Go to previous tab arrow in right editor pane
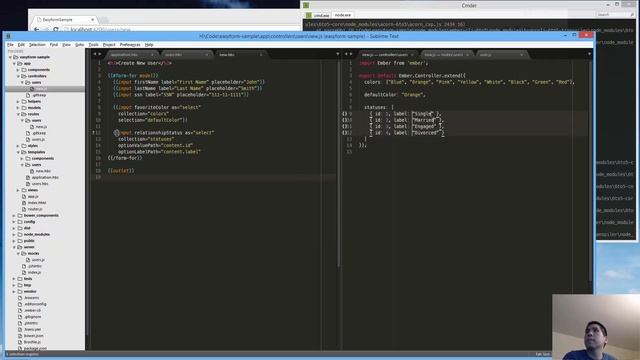640x360 pixels. point(346,54)
